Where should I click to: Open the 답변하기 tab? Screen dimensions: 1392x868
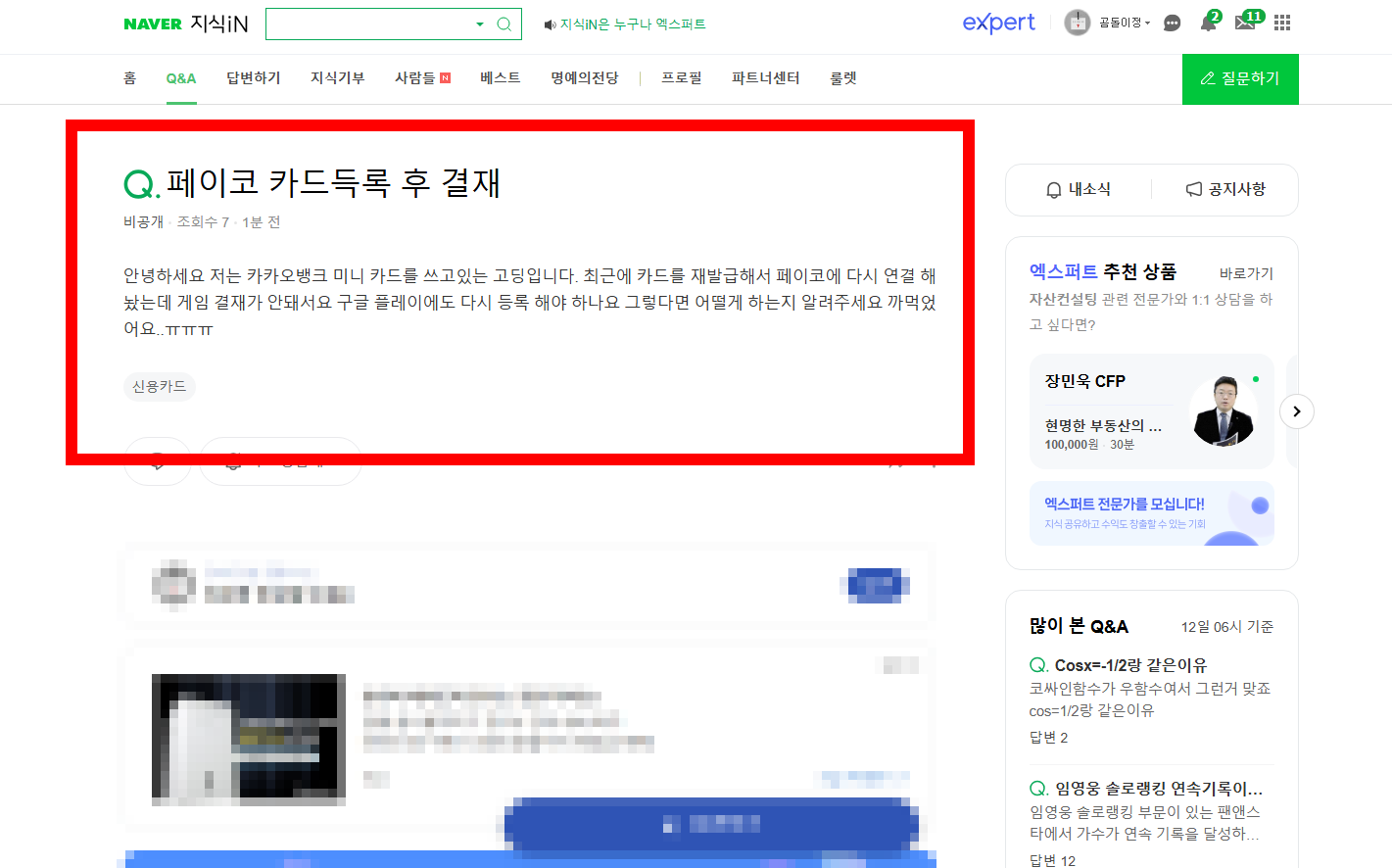[254, 78]
